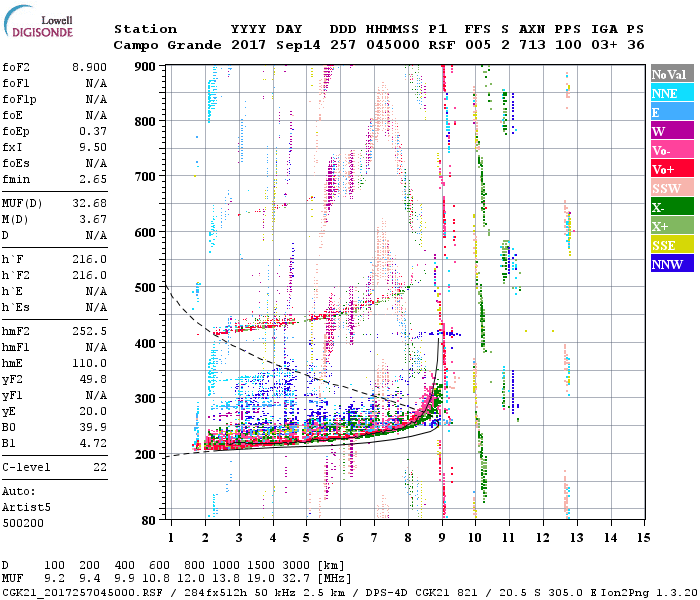The width and height of the screenshot is (700, 600).
Task: Click the 500200 text under Artist5
Action: (23, 523)
